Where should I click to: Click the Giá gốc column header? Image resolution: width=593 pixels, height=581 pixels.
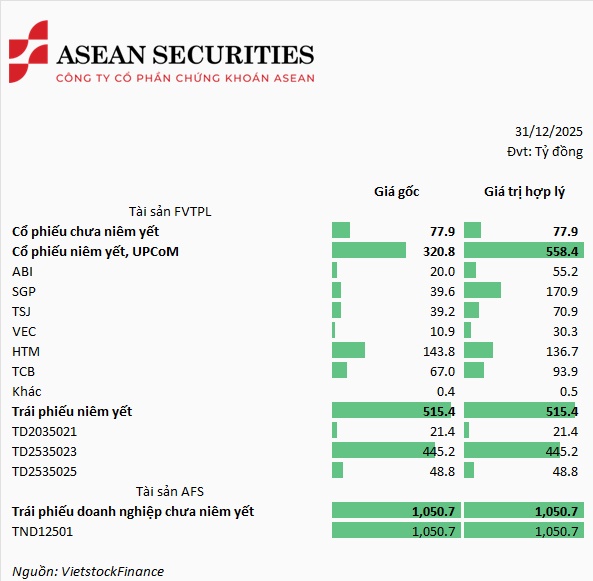[x=396, y=192]
